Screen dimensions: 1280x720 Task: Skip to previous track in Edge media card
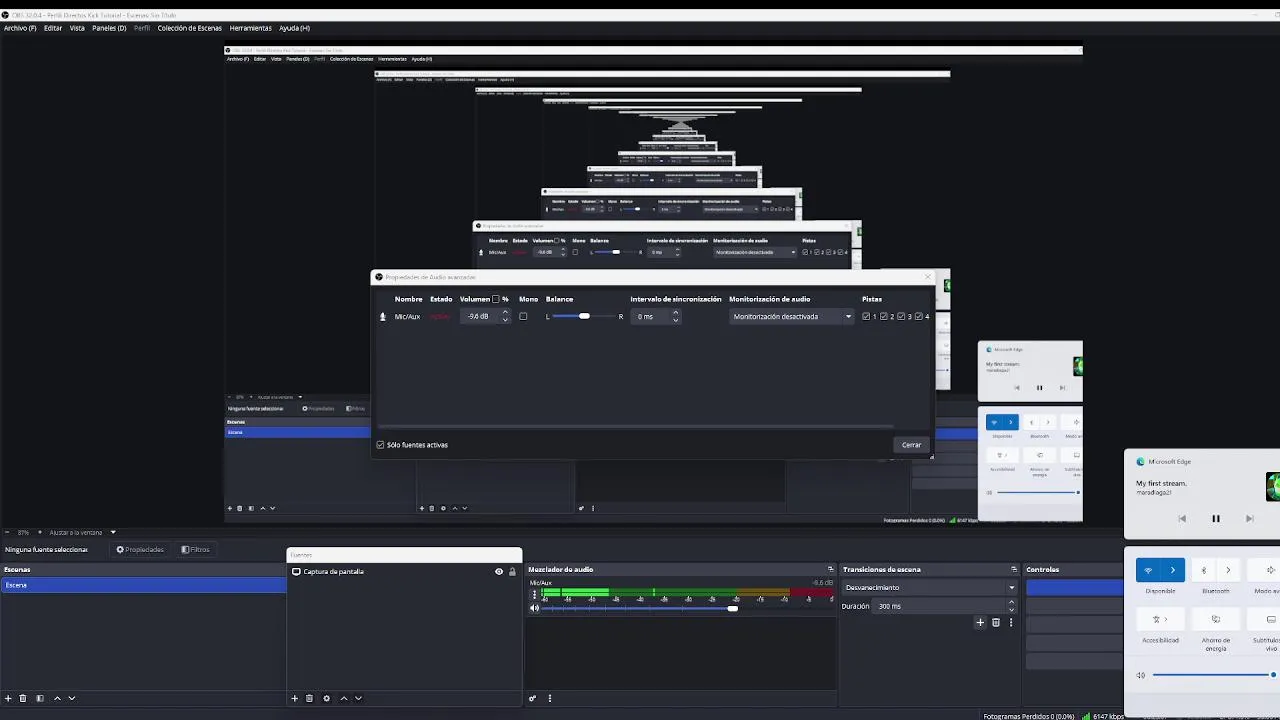click(x=1182, y=519)
